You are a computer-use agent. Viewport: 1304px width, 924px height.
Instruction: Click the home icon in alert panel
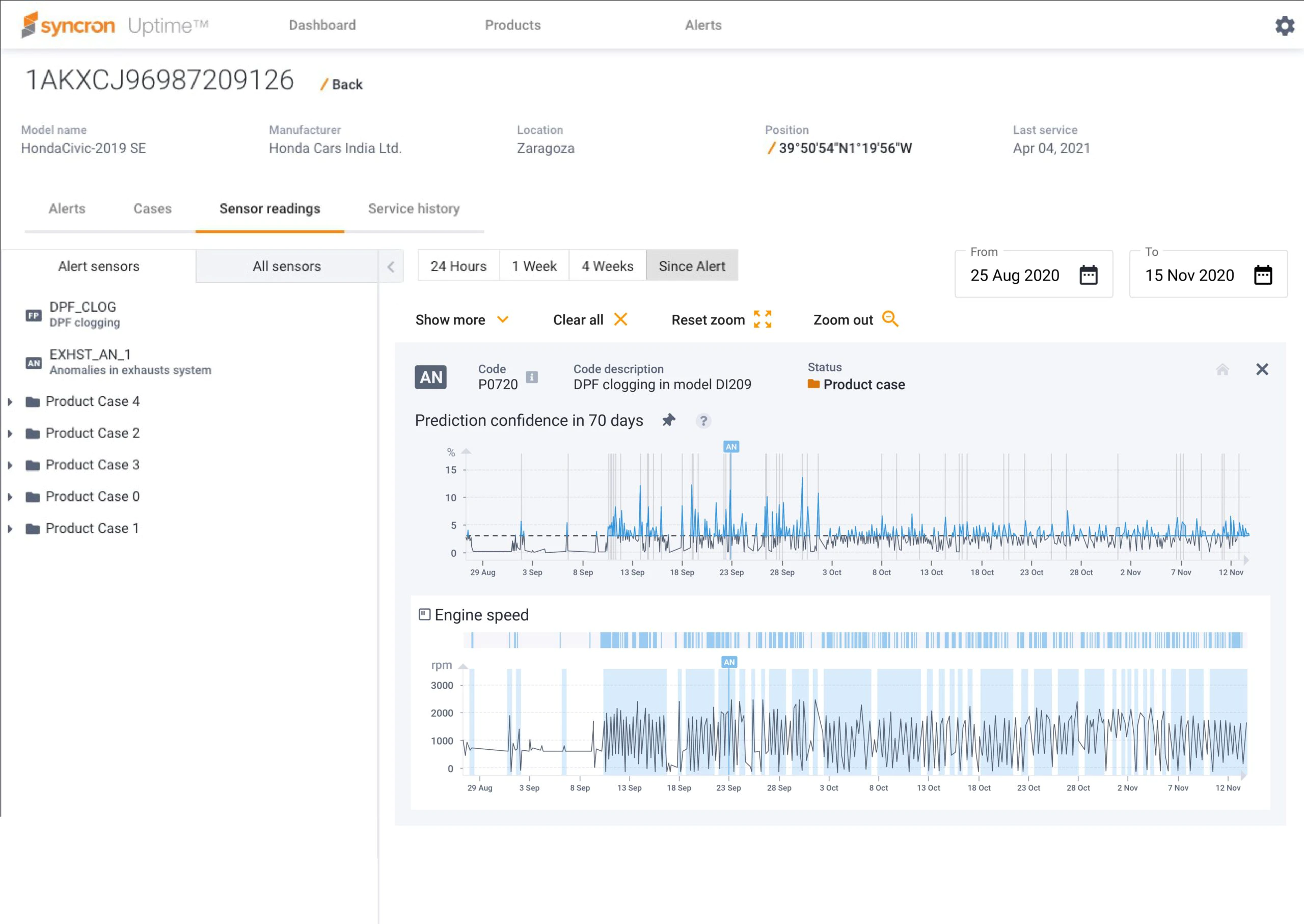[1222, 369]
